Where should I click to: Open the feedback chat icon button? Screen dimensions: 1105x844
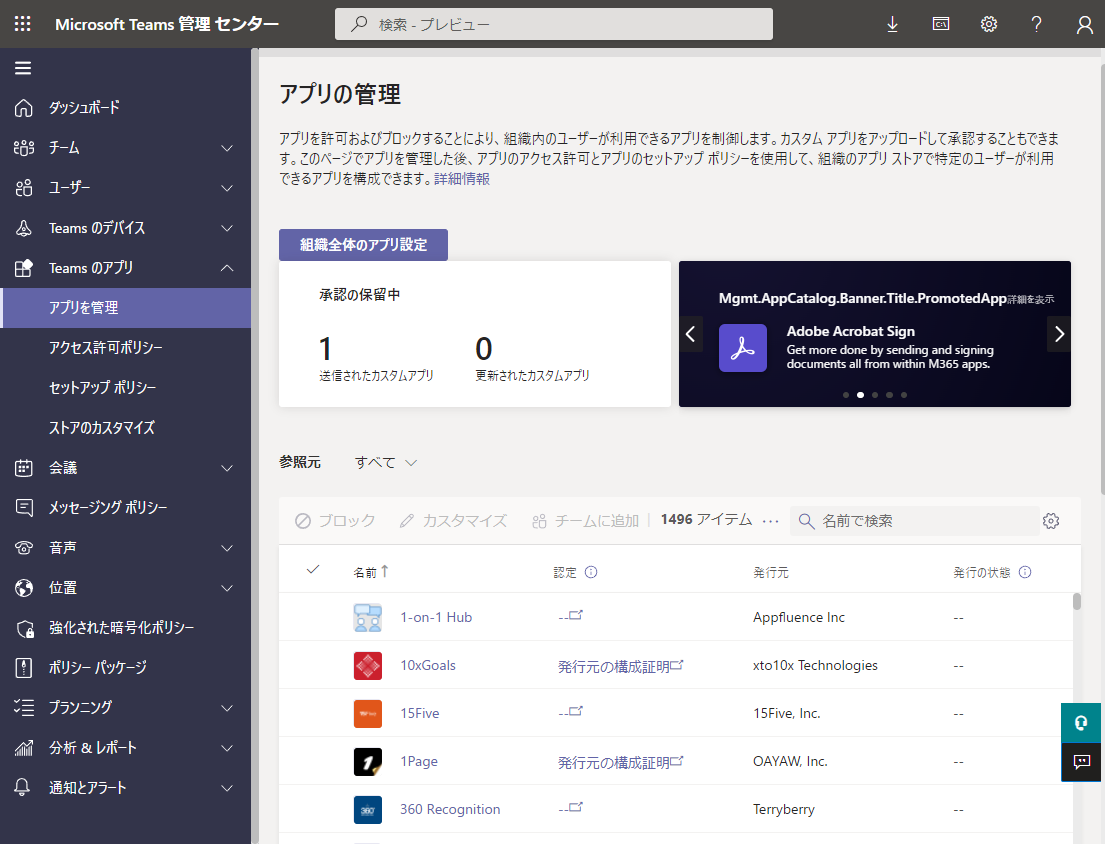click(x=1081, y=762)
